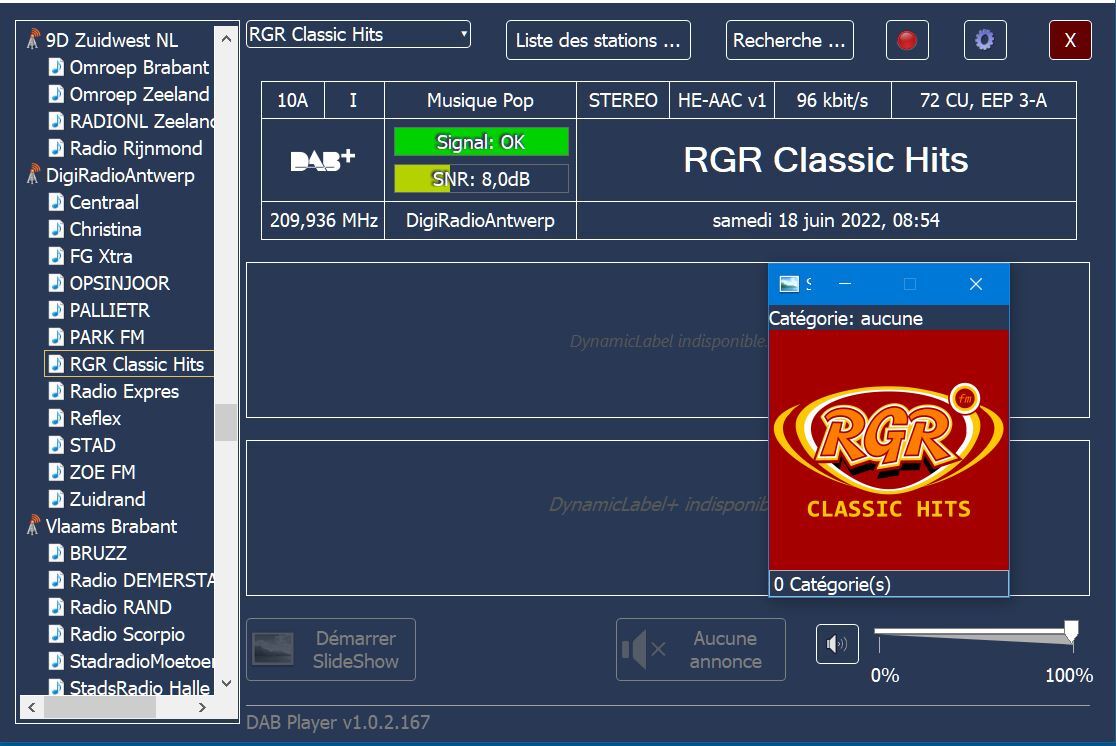This screenshot has height=746, width=1116.
Task: Click the DigiRadioAntwerp antenna icon
Action: [33, 174]
